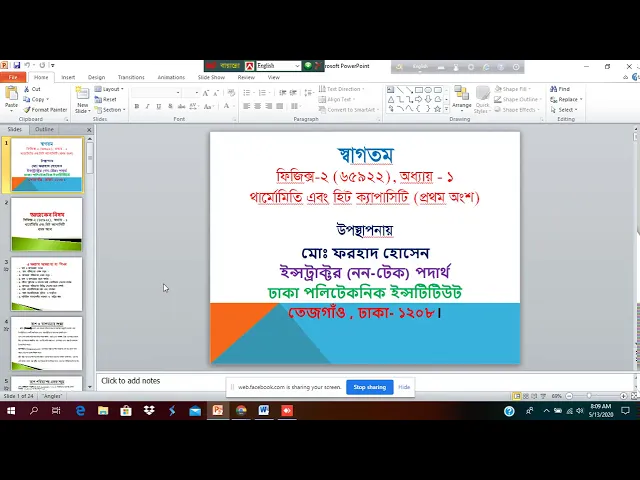Open Find in the Editing group
The width and height of the screenshot is (640, 480).
(560, 89)
